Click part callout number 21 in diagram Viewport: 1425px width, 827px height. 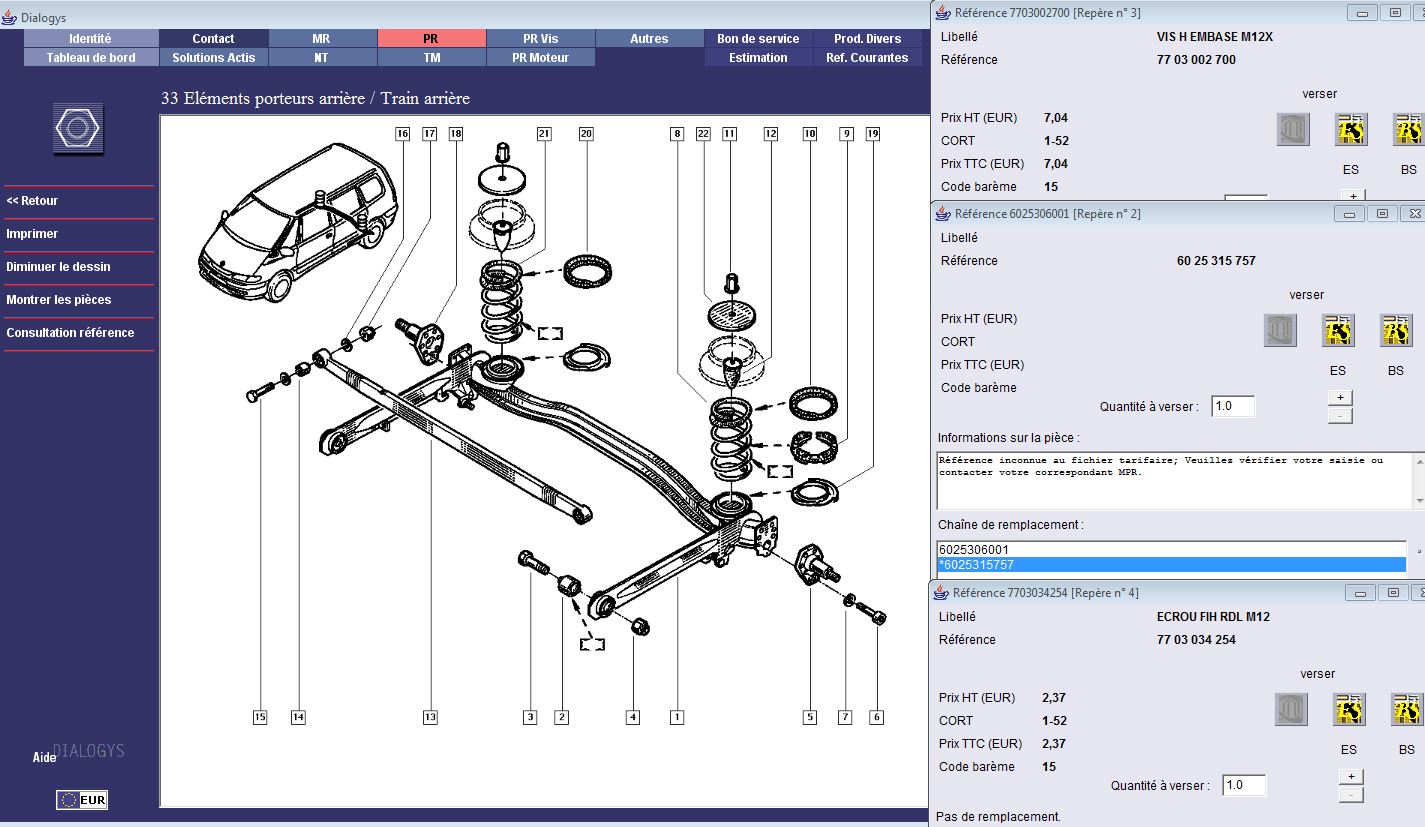point(544,133)
